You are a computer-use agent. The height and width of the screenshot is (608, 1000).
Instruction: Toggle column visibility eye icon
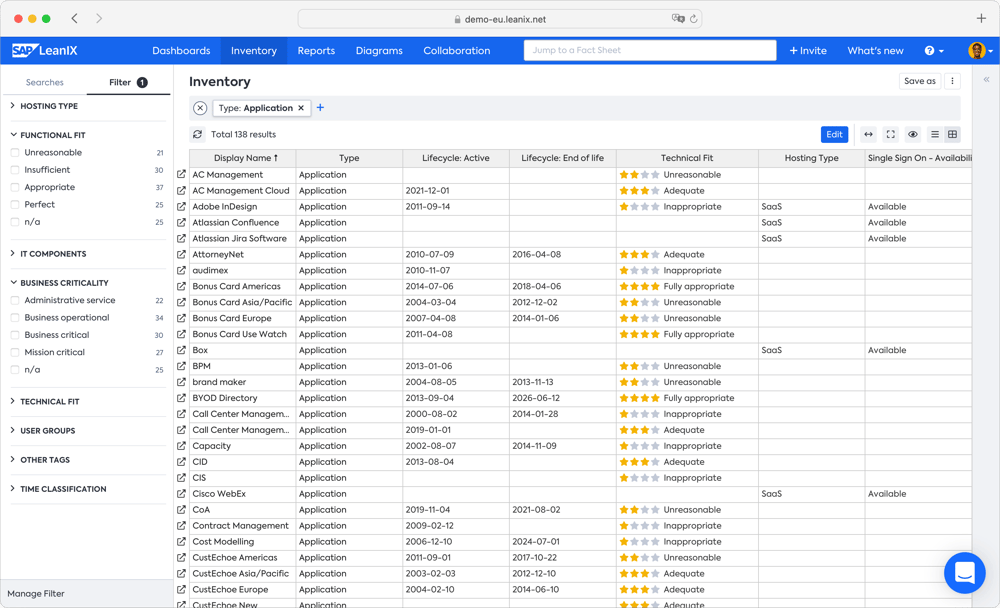click(913, 135)
